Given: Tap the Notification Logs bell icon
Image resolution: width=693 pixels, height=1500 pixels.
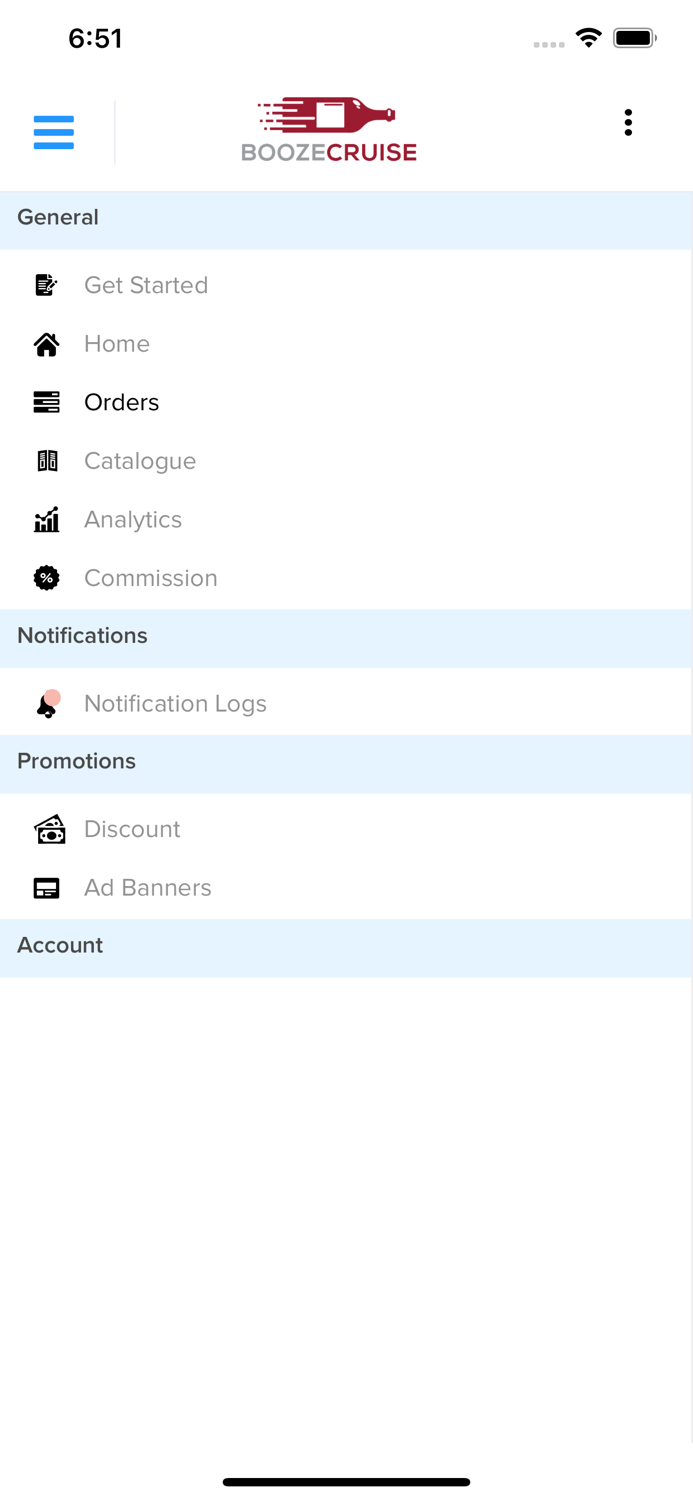Looking at the screenshot, I should coord(47,705).
